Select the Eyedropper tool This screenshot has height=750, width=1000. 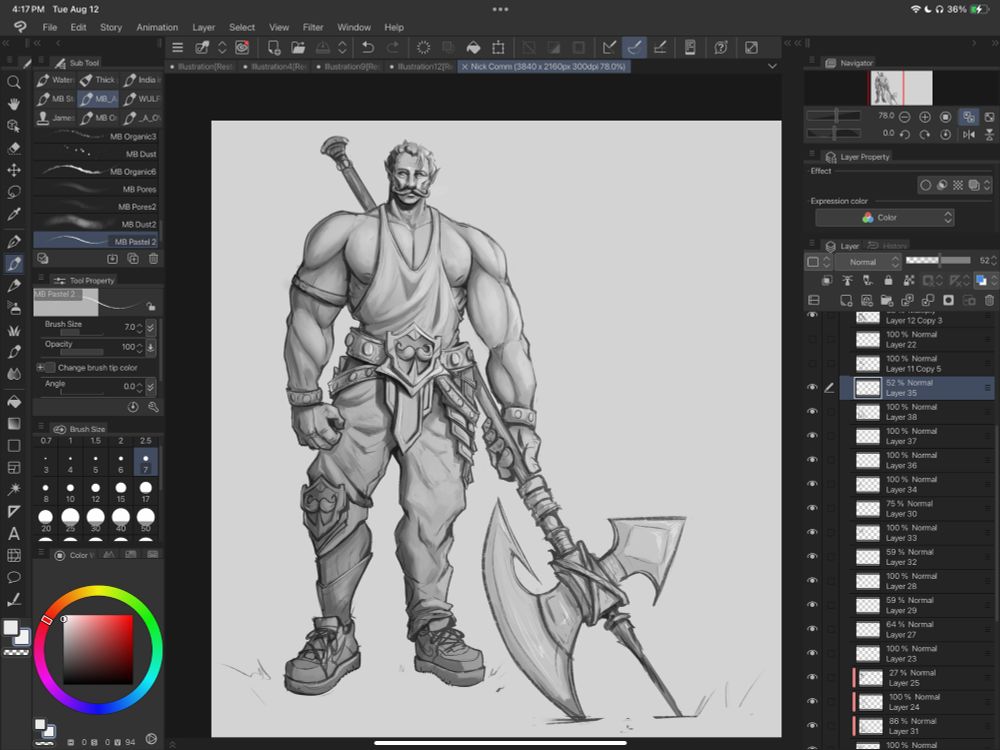pos(14,214)
